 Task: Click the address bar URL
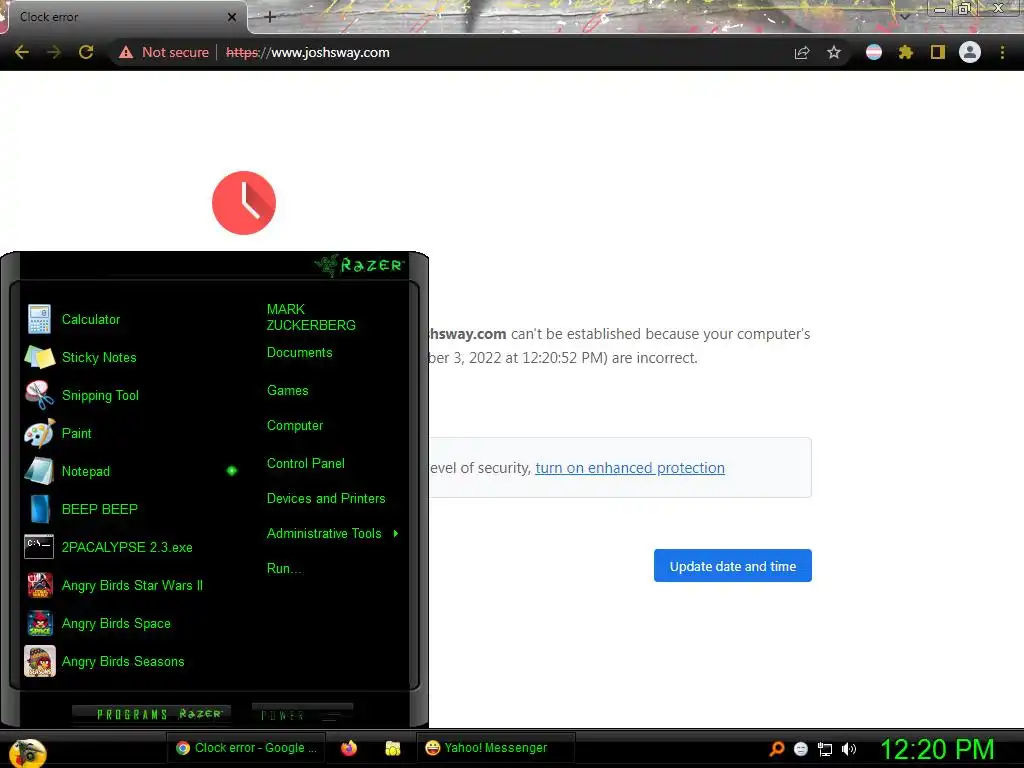pyautogui.click(x=308, y=52)
